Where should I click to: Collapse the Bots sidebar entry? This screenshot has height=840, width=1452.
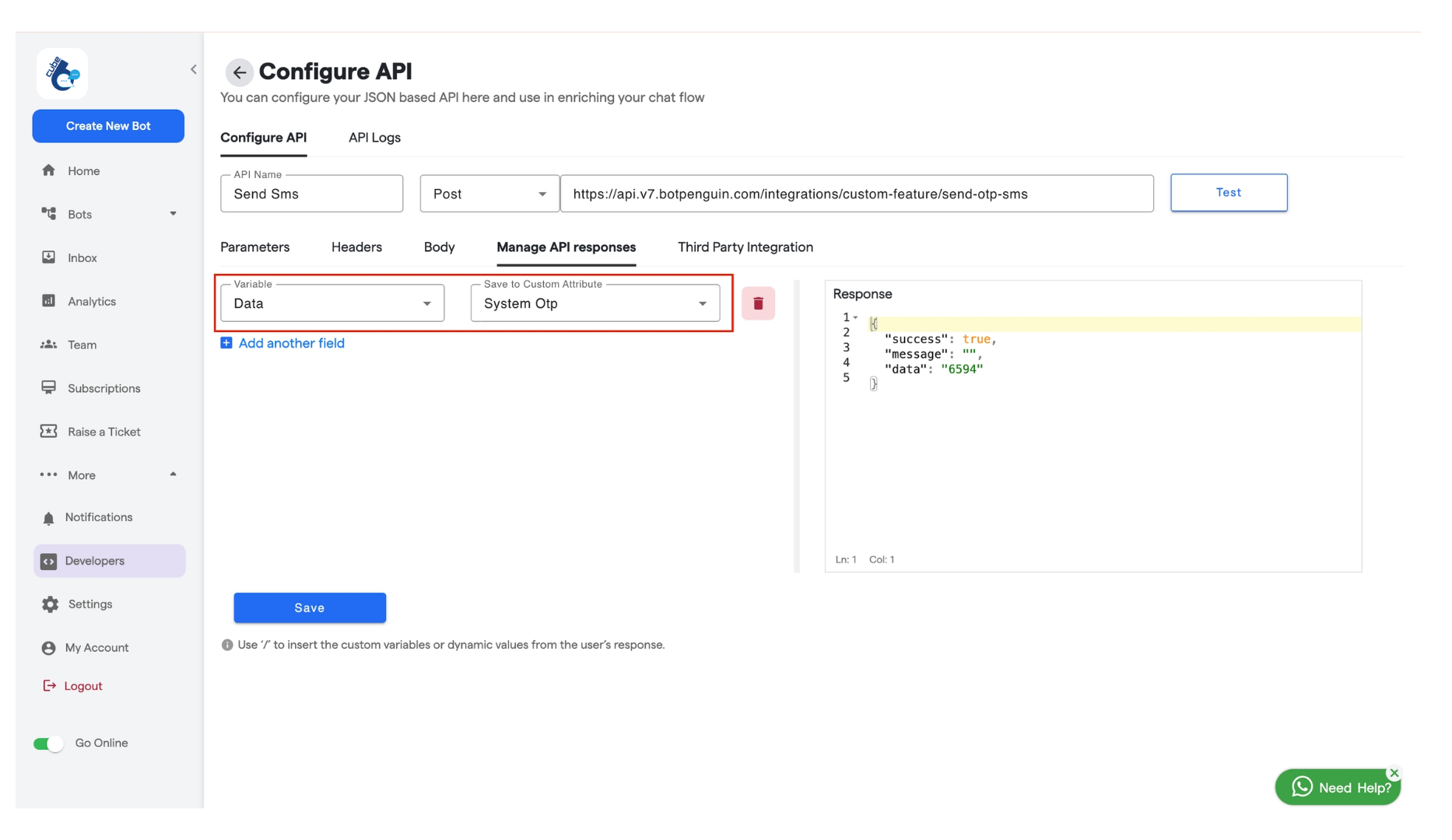click(173, 214)
